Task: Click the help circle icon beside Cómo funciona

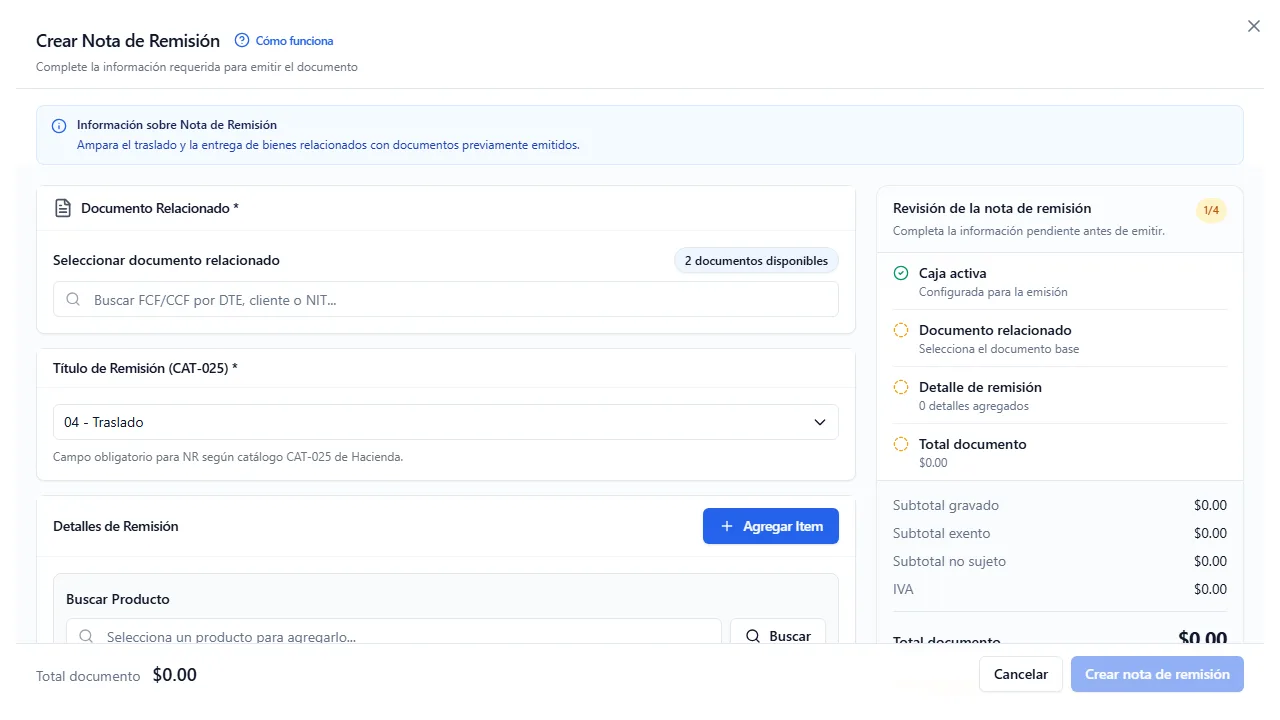Action: (242, 41)
